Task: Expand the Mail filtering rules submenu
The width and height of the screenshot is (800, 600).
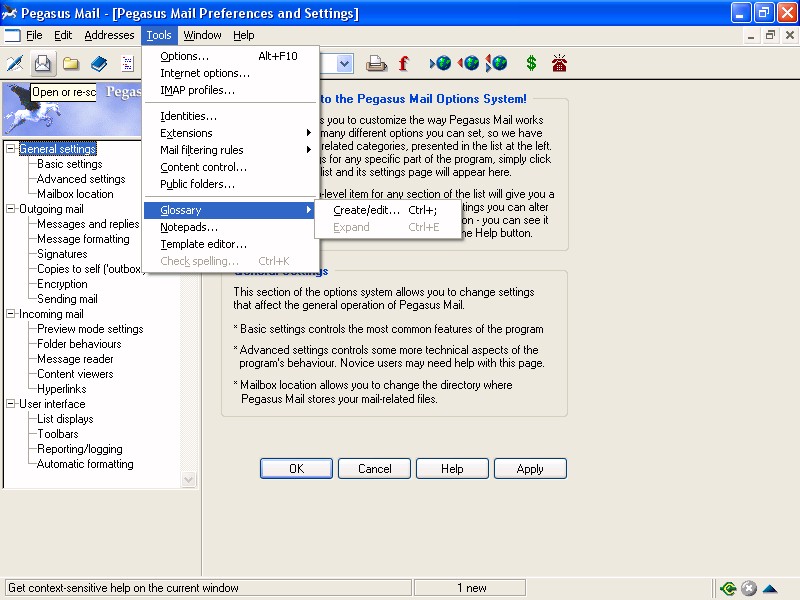Action: 230,150
